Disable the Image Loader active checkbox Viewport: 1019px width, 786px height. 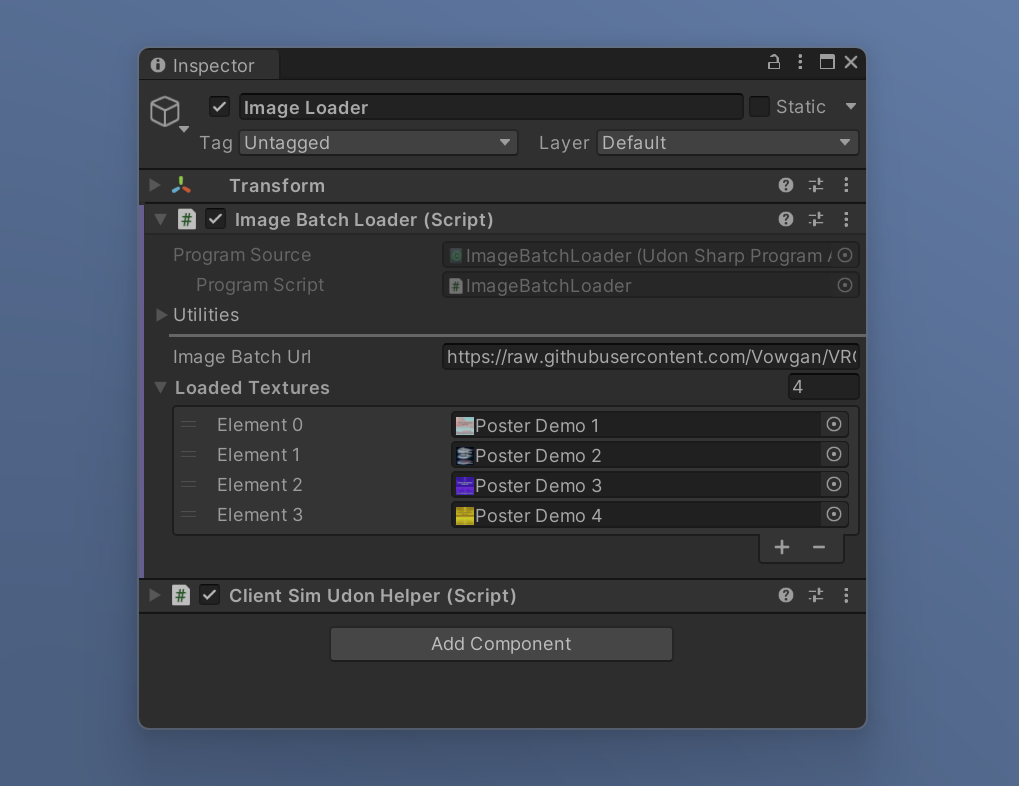tap(220, 107)
